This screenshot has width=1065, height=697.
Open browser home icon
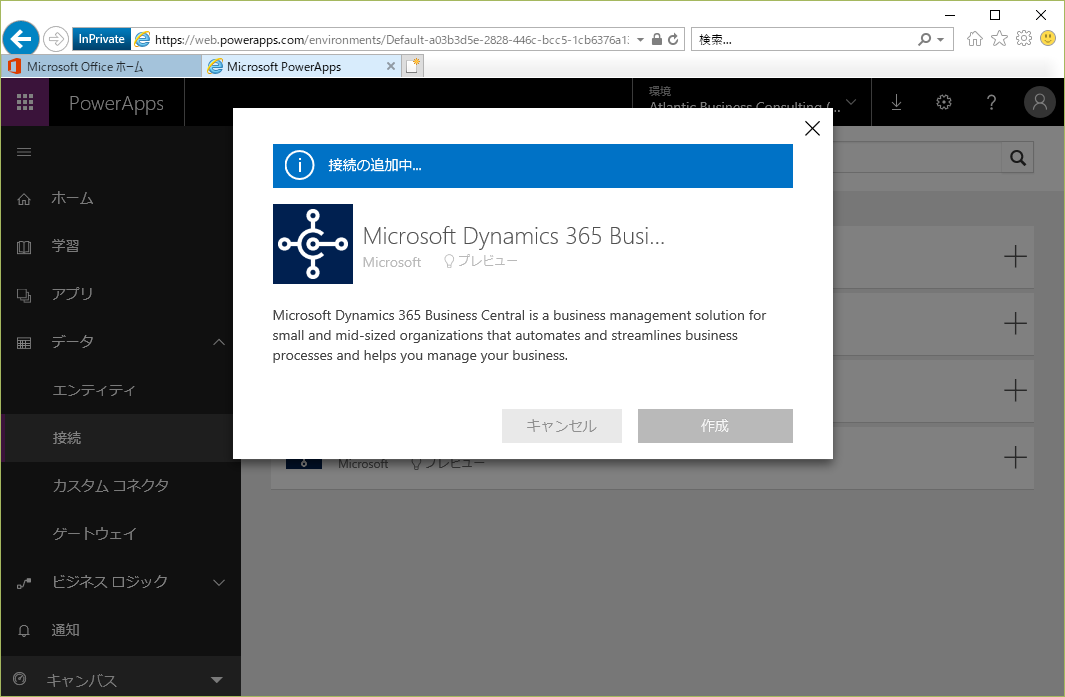tap(975, 39)
